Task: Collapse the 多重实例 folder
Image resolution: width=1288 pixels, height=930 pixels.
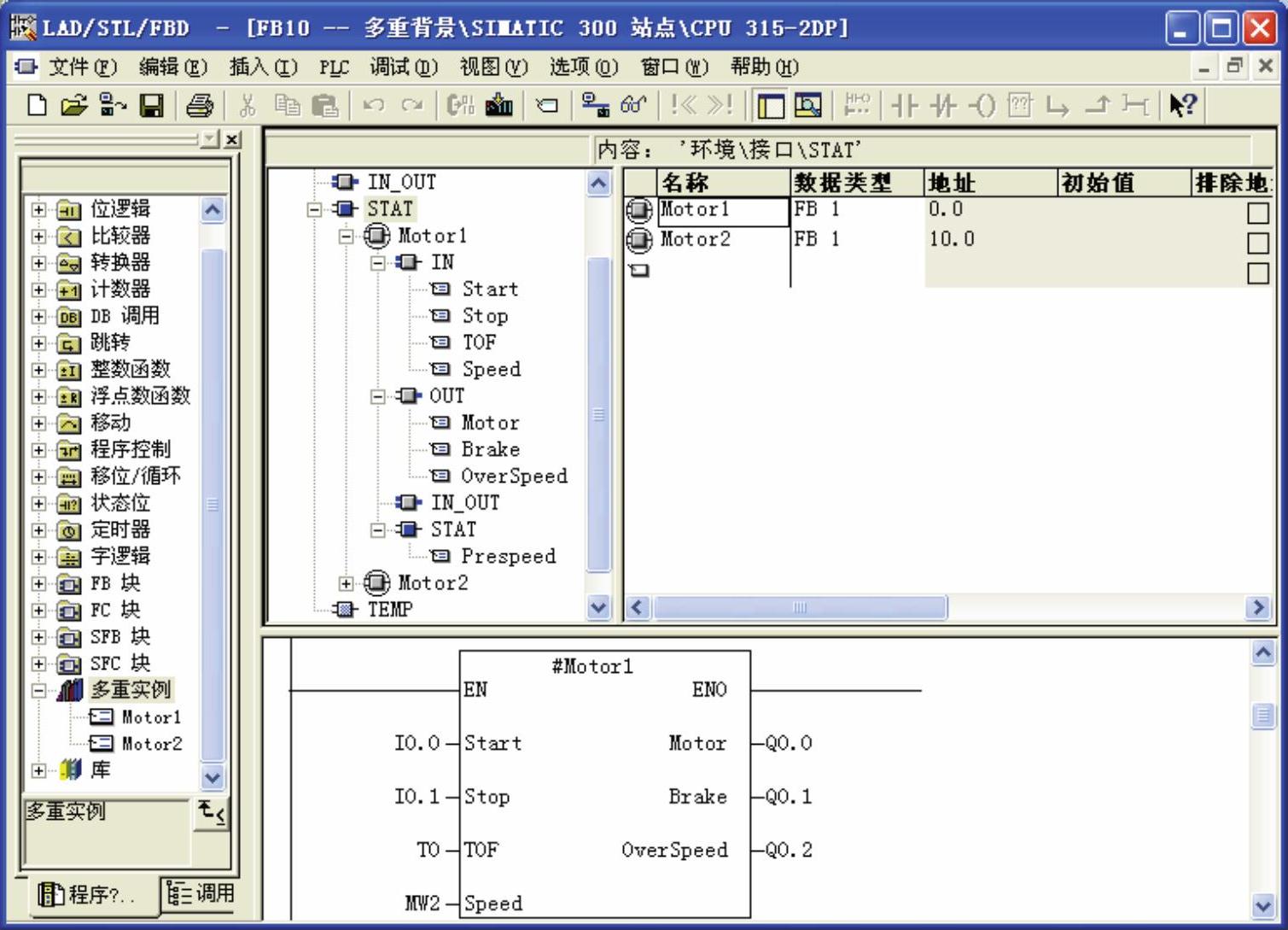Action: click(x=38, y=690)
